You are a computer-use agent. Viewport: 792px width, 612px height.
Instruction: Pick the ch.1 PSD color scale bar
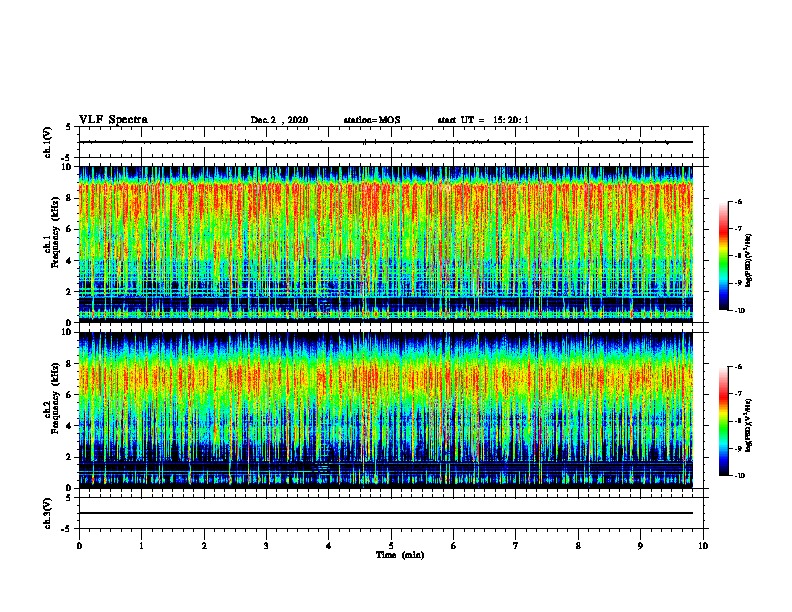click(x=723, y=256)
